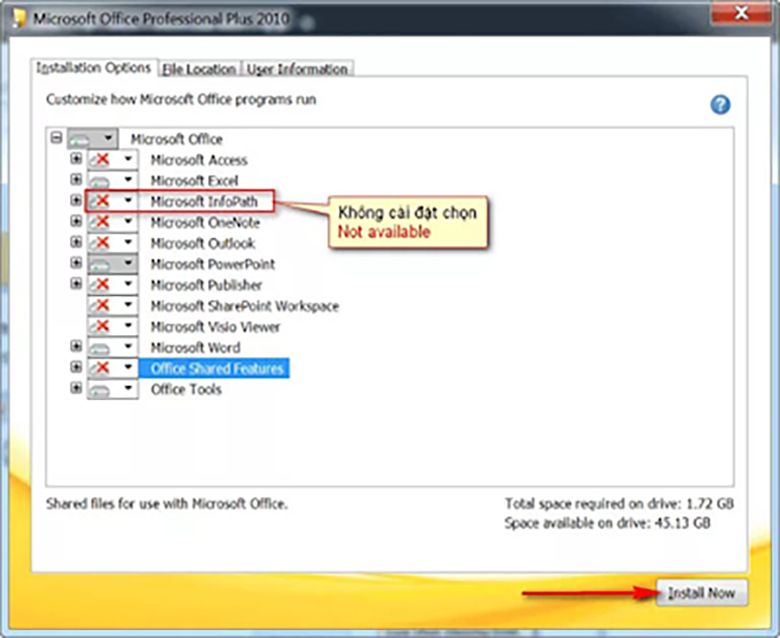Expand the Office Shared Features node

[76, 368]
